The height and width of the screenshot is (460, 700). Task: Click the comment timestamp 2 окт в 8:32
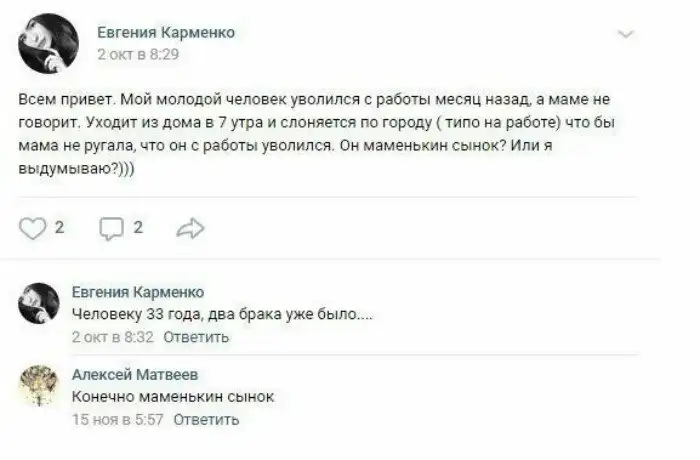(x=112, y=337)
